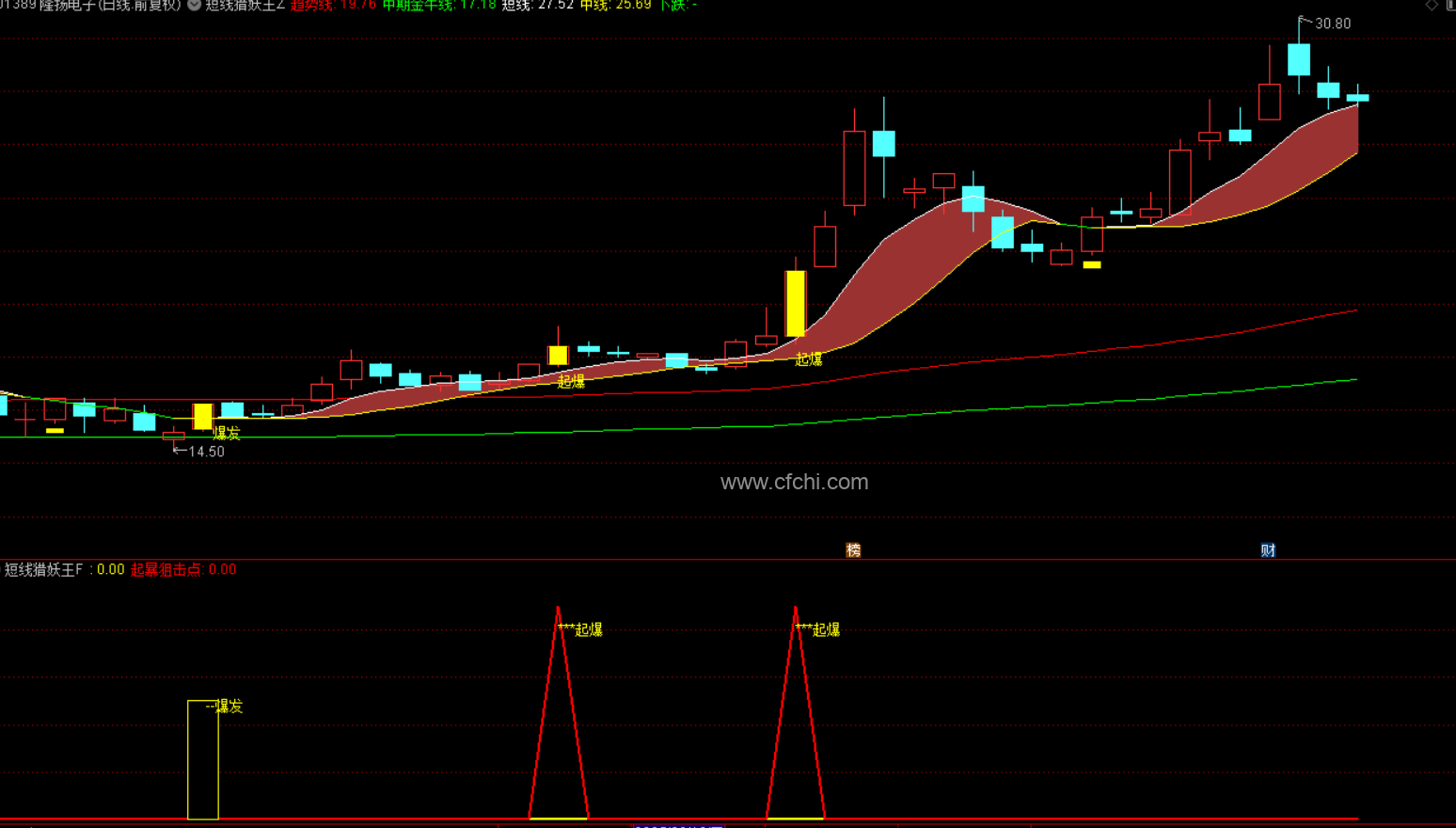Click the --爆发 label in lower panel
Image resolution: width=1456 pixels, height=828 pixels.
point(224,707)
